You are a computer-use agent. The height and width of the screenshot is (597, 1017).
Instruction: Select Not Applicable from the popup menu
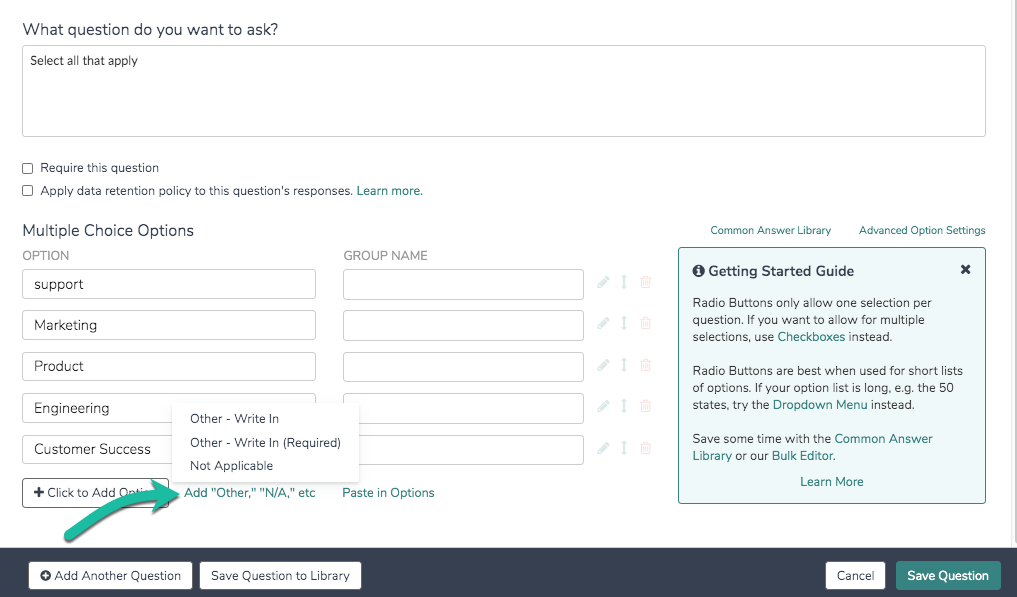(232, 466)
